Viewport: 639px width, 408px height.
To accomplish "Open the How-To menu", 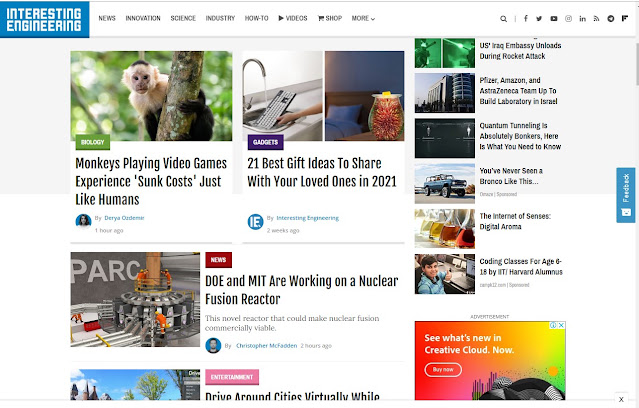I will pyautogui.click(x=256, y=18).
